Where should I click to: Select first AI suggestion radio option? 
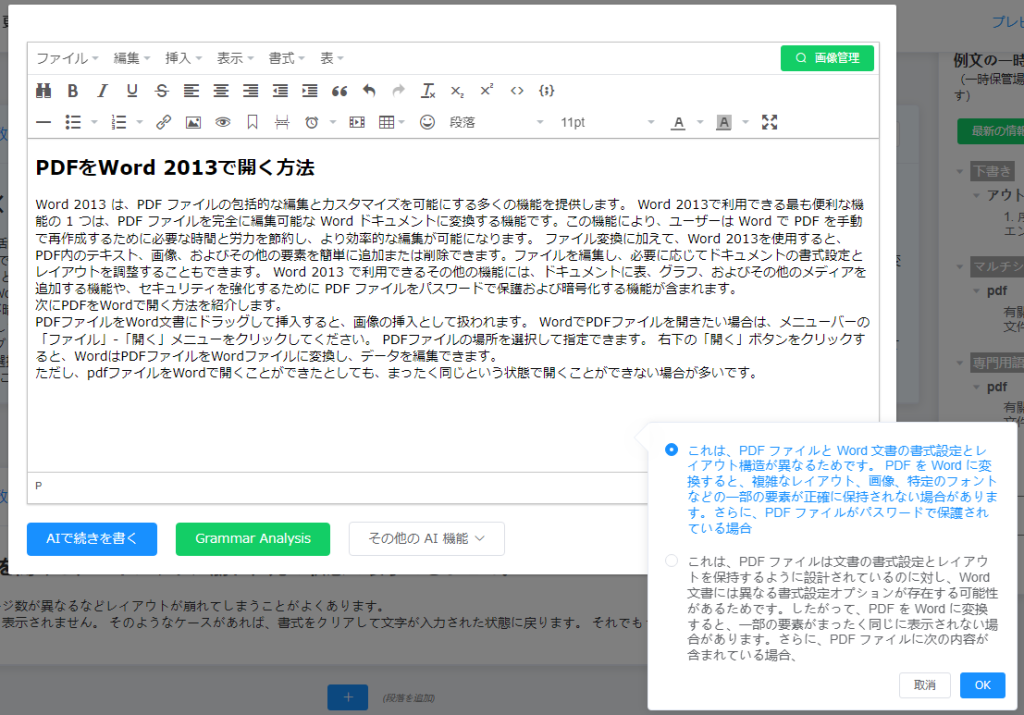click(671, 450)
